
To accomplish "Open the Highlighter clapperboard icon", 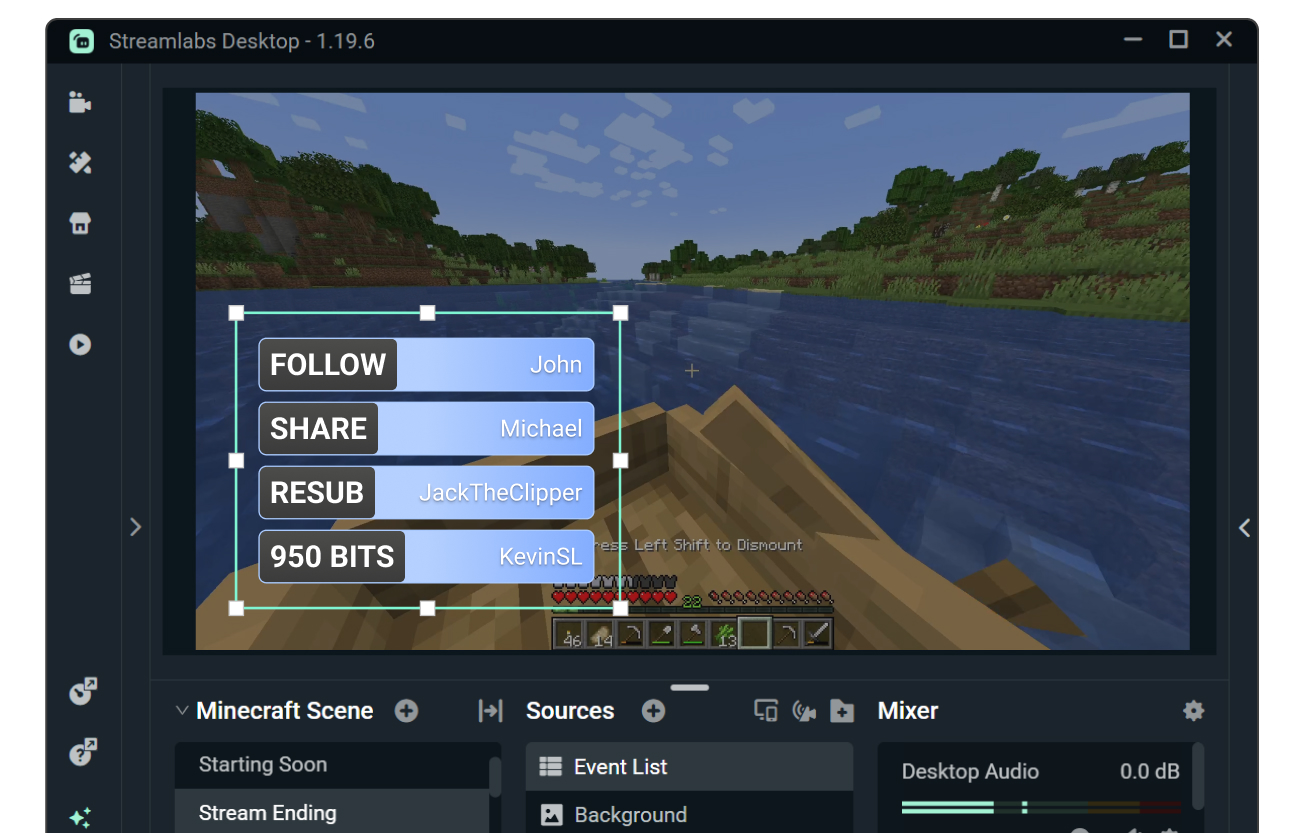I will (x=81, y=283).
